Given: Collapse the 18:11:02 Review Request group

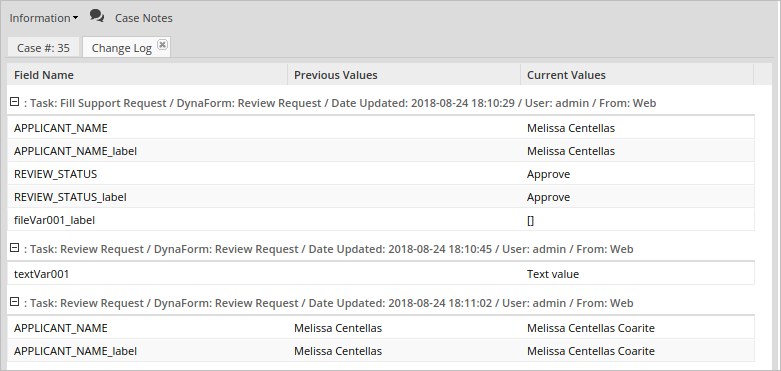Looking at the screenshot, I should 14,302.
